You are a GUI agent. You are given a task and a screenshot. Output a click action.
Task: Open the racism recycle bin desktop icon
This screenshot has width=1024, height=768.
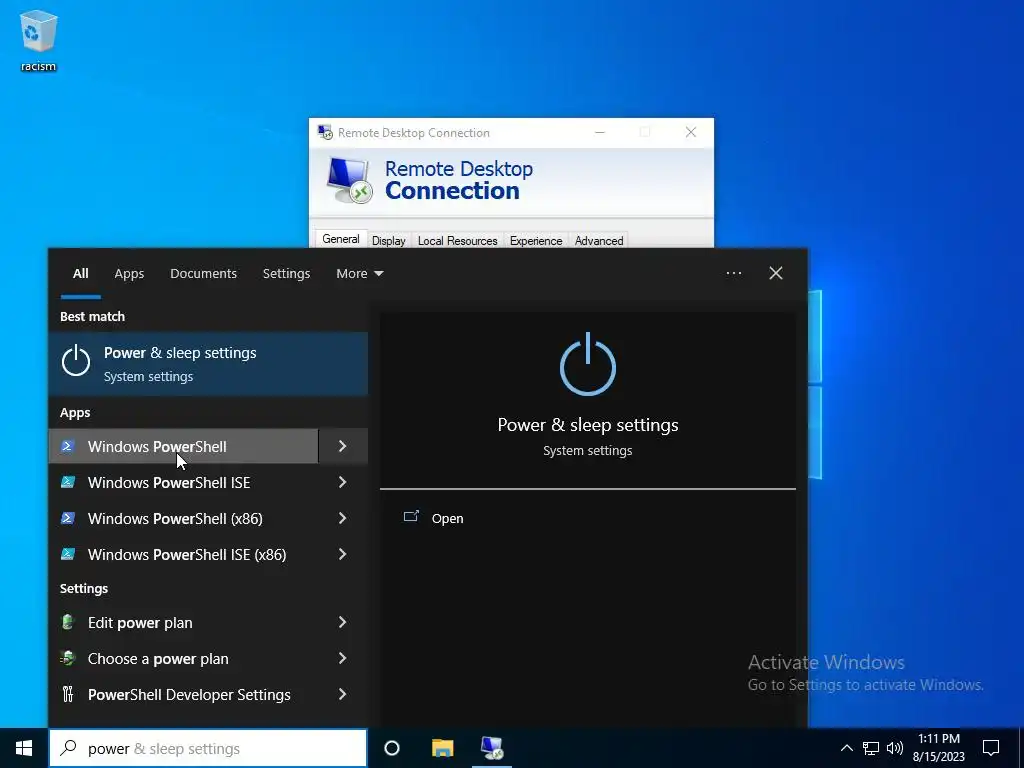point(39,40)
